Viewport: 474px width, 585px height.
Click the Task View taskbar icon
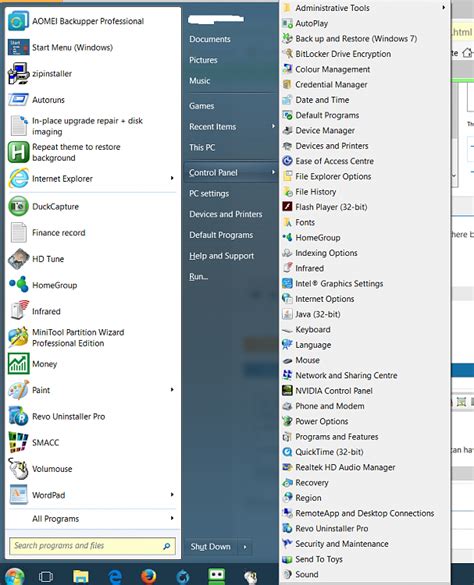tap(46, 577)
